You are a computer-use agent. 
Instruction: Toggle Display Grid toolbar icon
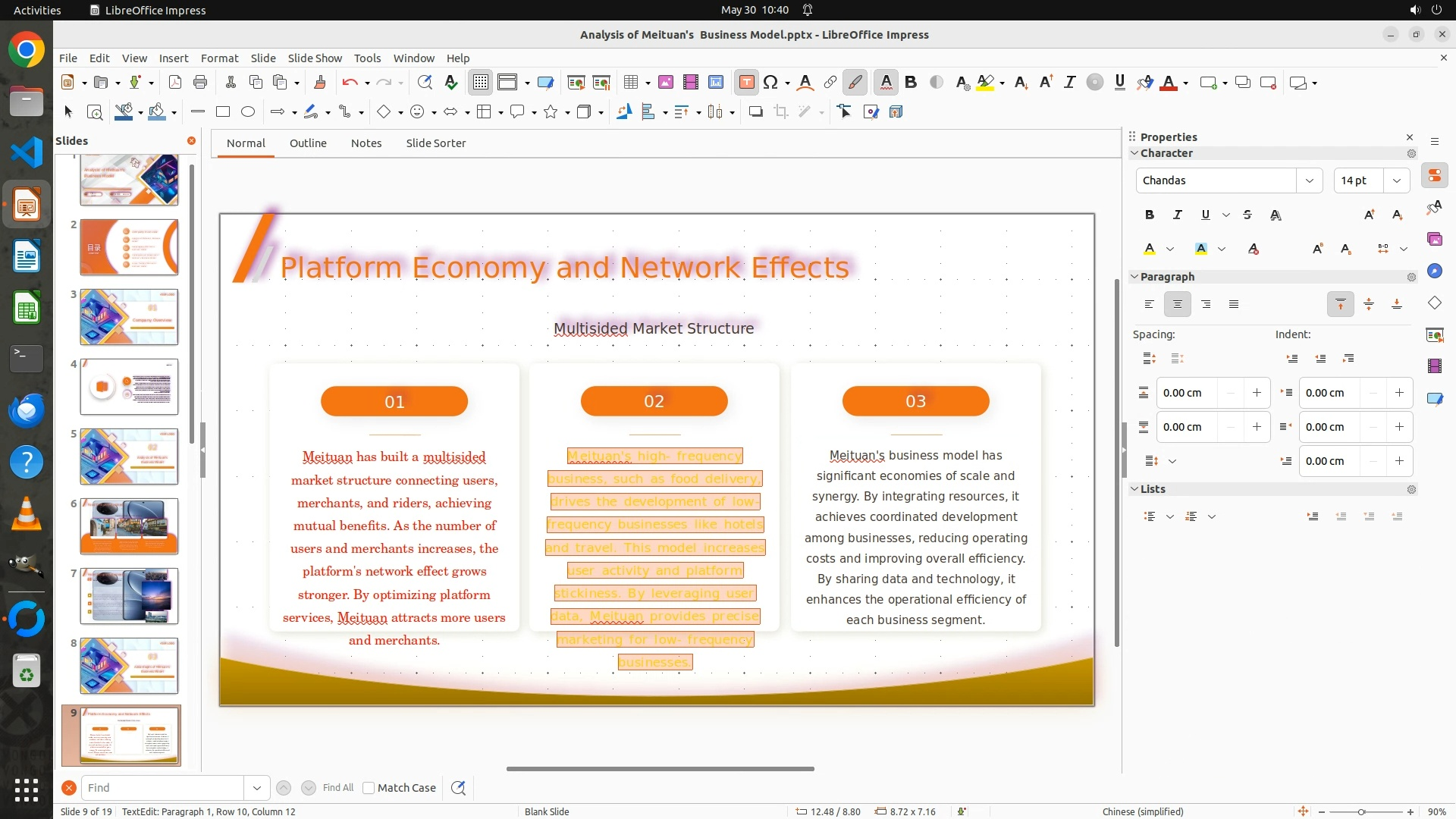coord(481,83)
